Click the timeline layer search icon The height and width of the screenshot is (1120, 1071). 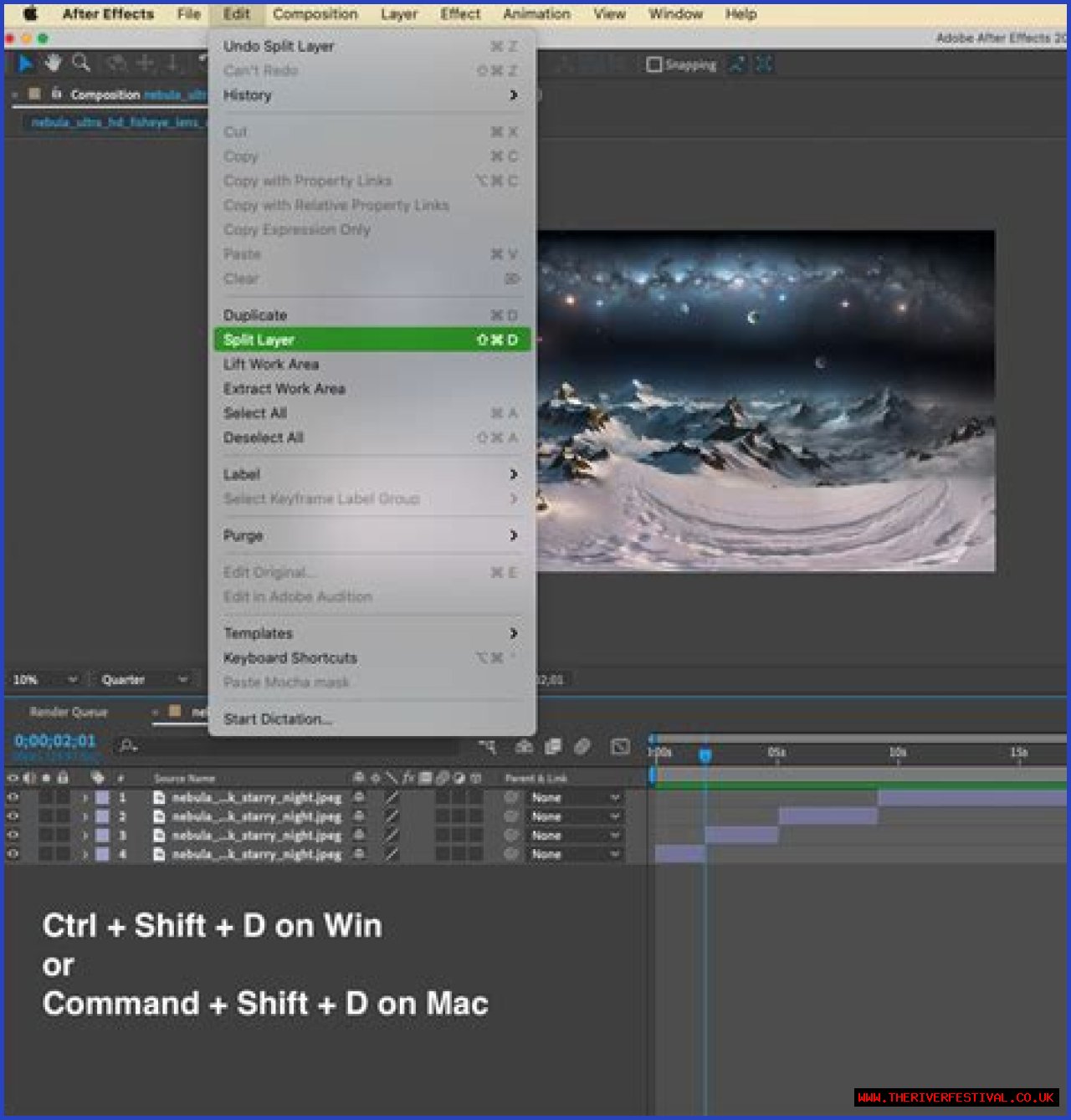128,745
